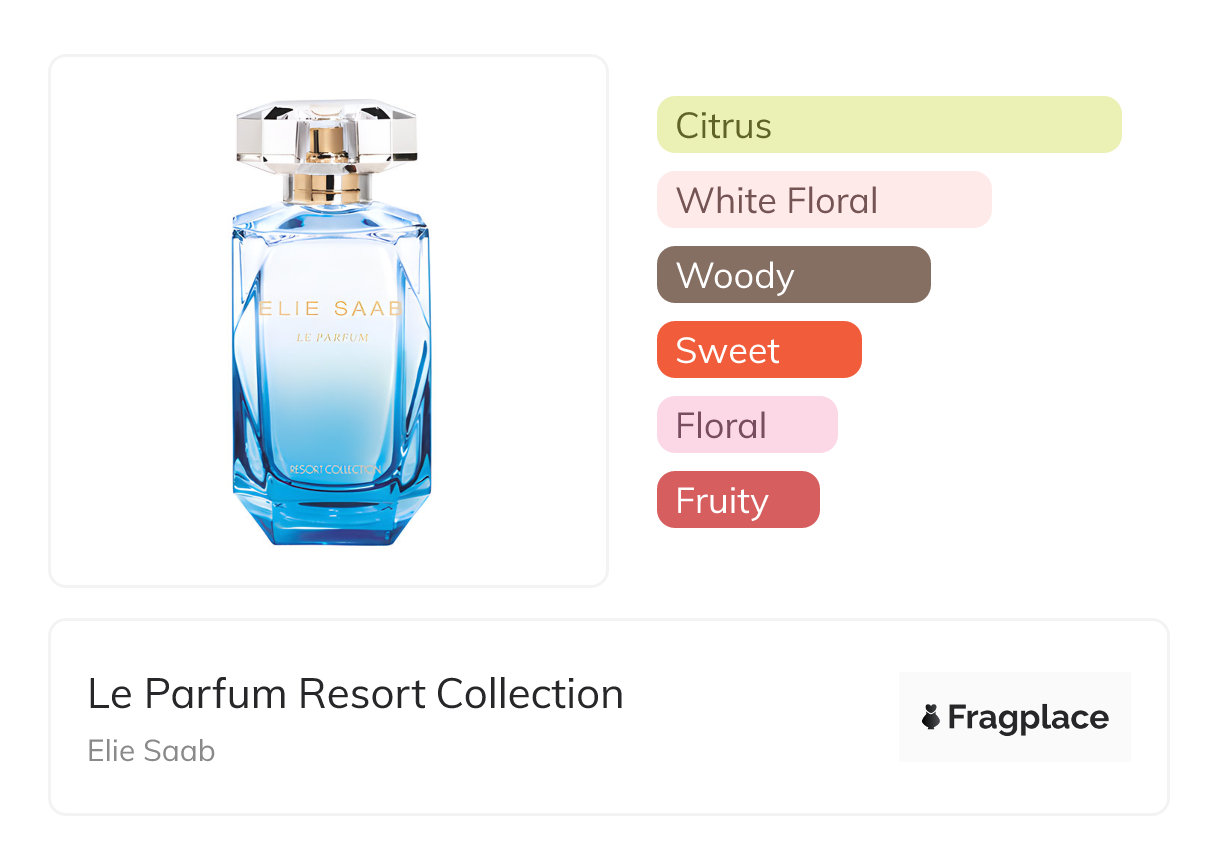The image size is (1218, 864).
Task: Select the White Floral accord bar
Action: click(x=824, y=200)
